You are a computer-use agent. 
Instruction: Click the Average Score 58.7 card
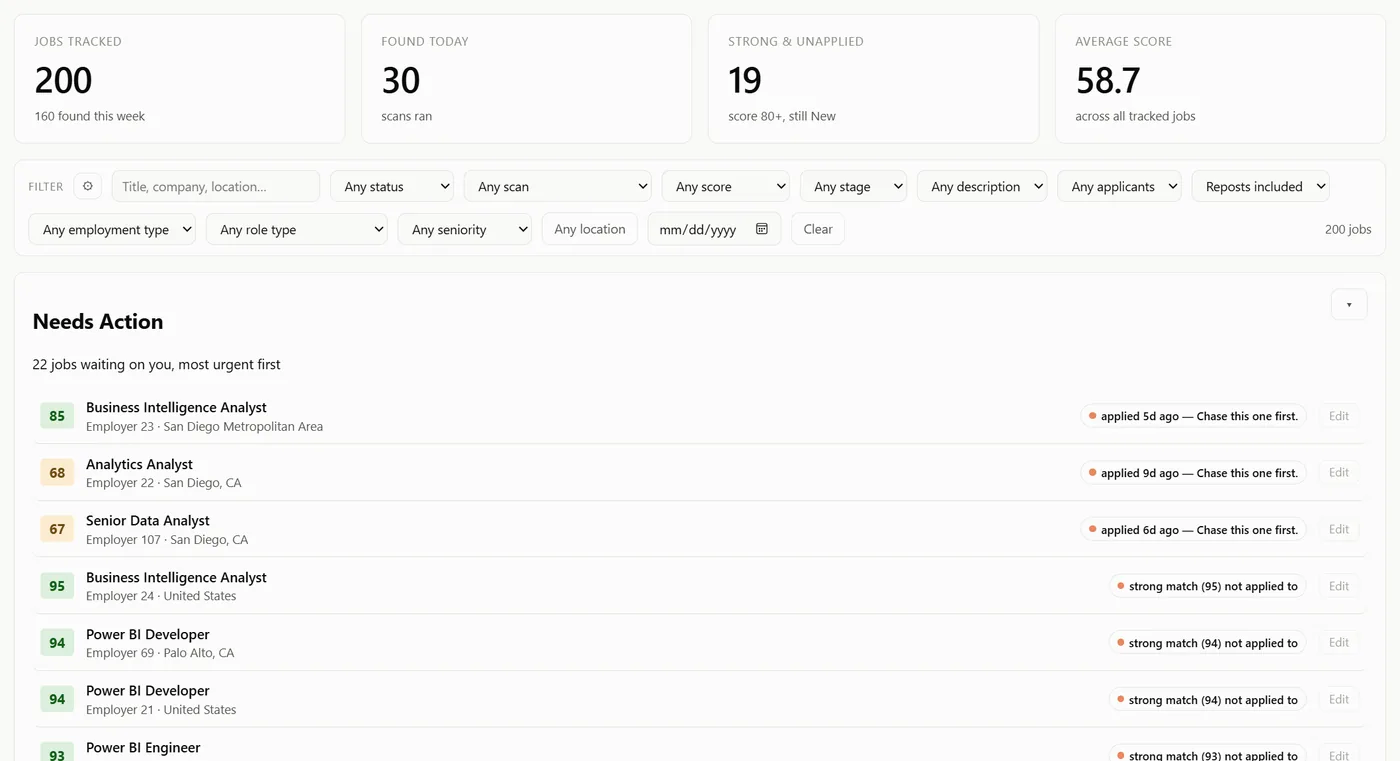1220,79
